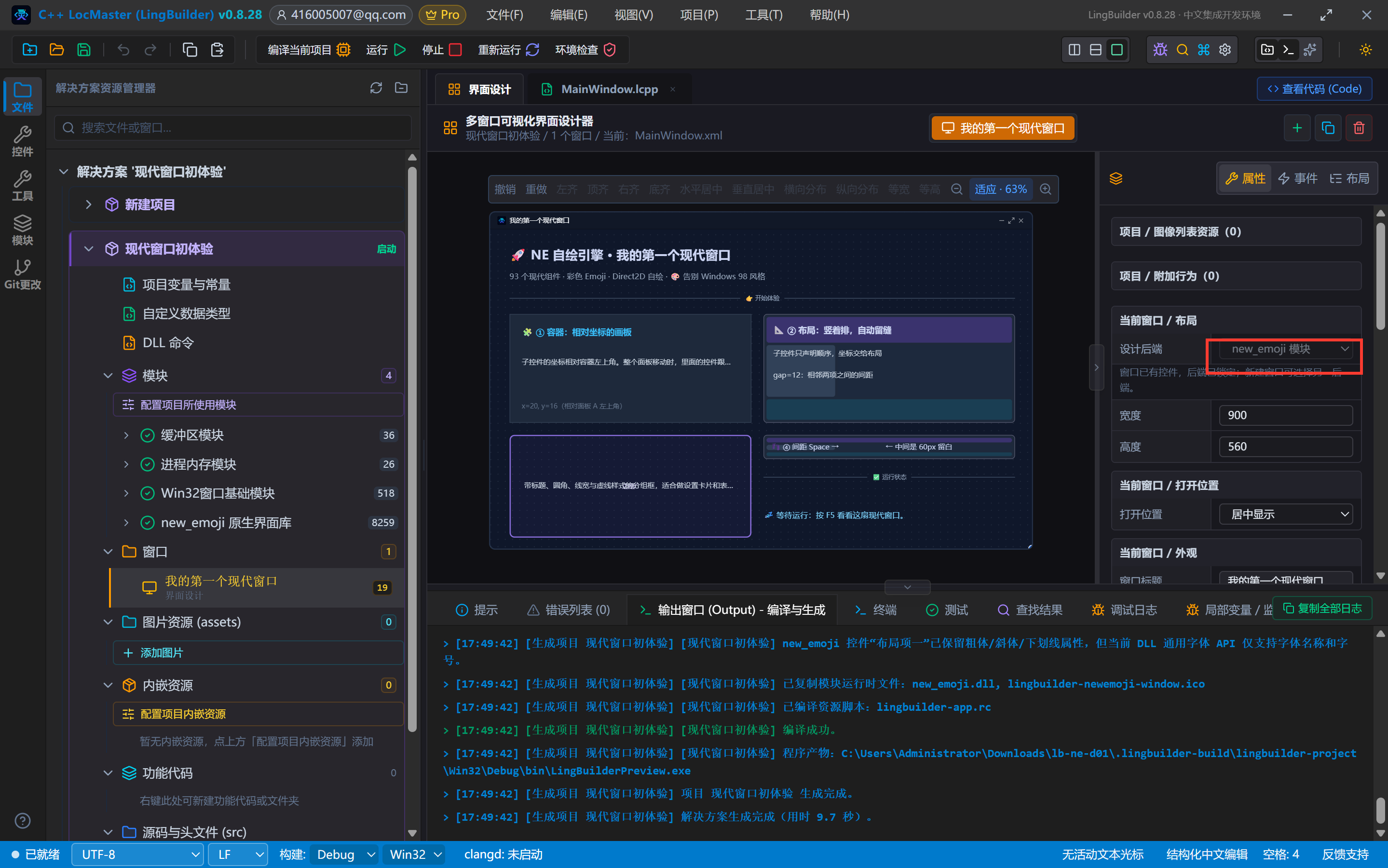Viewport: 1388px width, 868px height.
Task: Open the 项目(P) menu
Action: [x=699, y=15]
